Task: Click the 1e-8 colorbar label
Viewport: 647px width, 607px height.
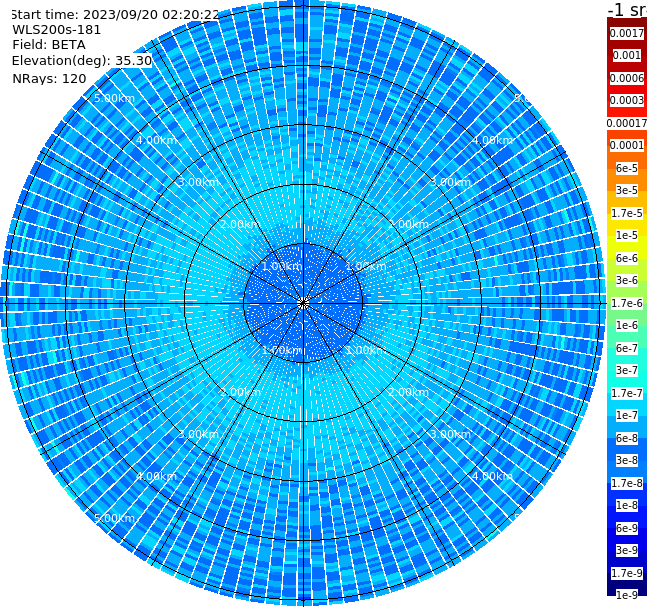Action: 627,505
